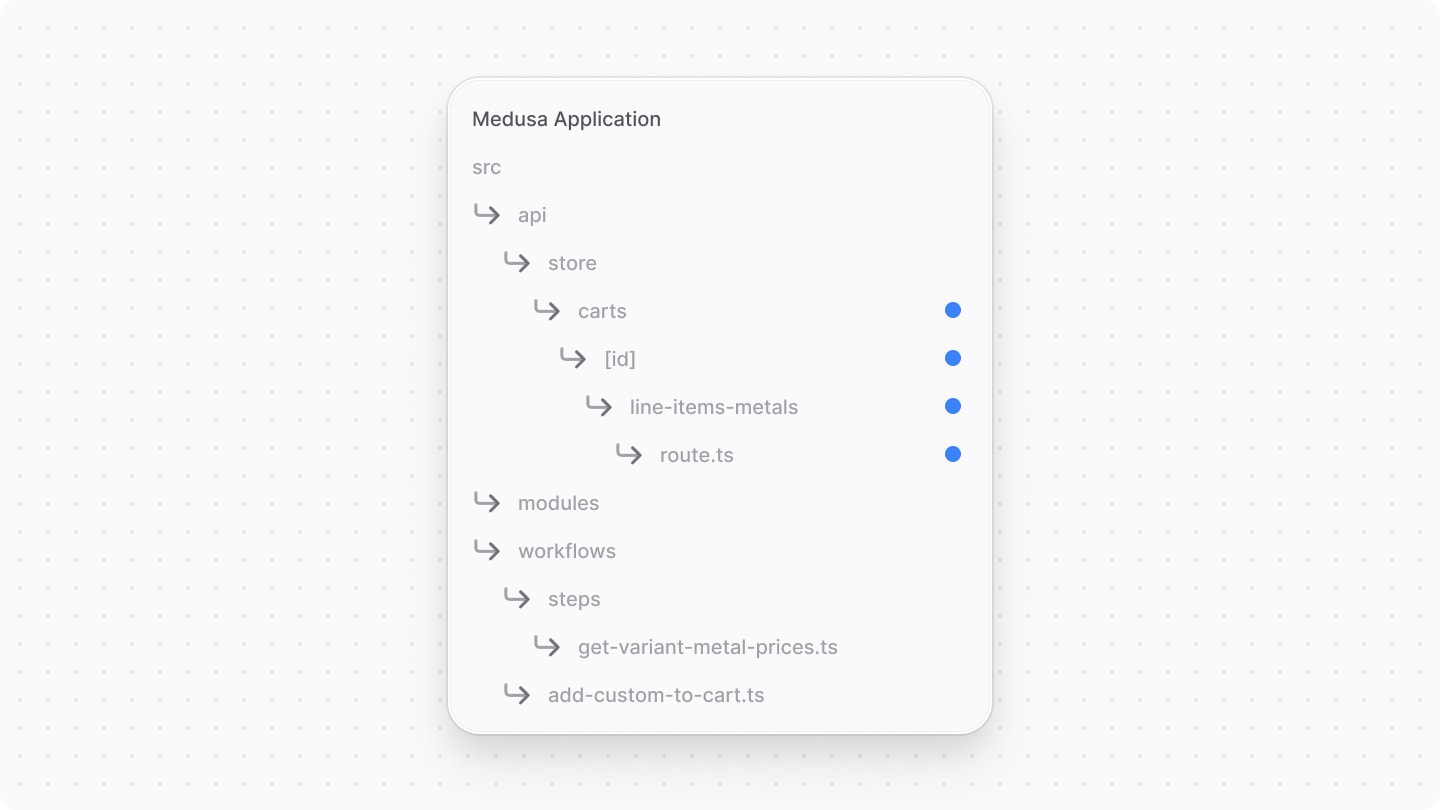Select the line-items-metals folder
Image resolution: width=1440 pixels, height=810 pixels.
pyautogui.click(x=714, y=407)
